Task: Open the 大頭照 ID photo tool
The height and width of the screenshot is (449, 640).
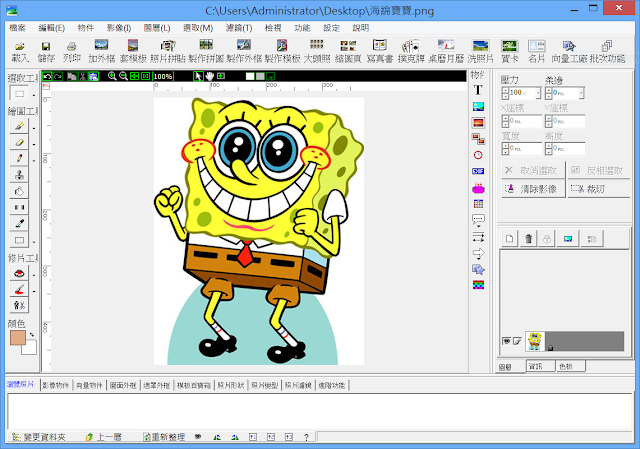Action: click(317, 52)
